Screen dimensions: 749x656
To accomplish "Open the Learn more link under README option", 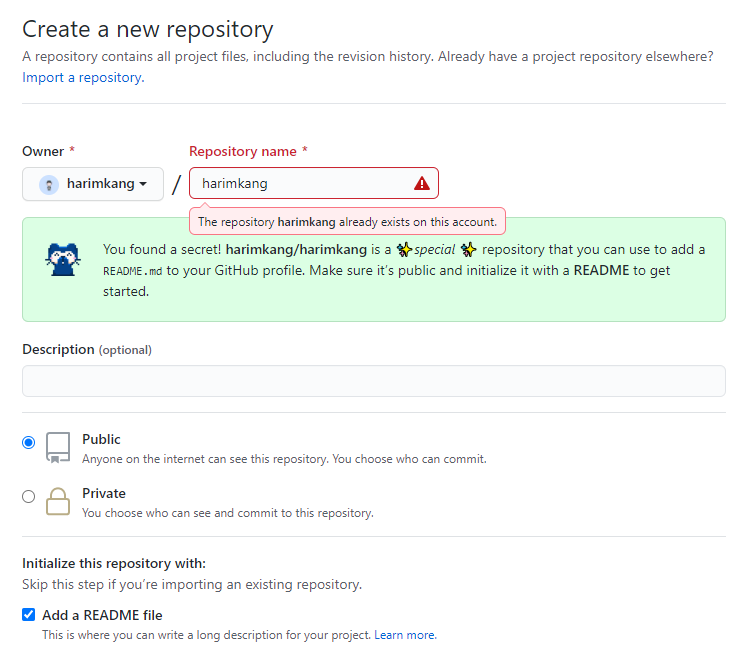I will (x=406, y=635).
